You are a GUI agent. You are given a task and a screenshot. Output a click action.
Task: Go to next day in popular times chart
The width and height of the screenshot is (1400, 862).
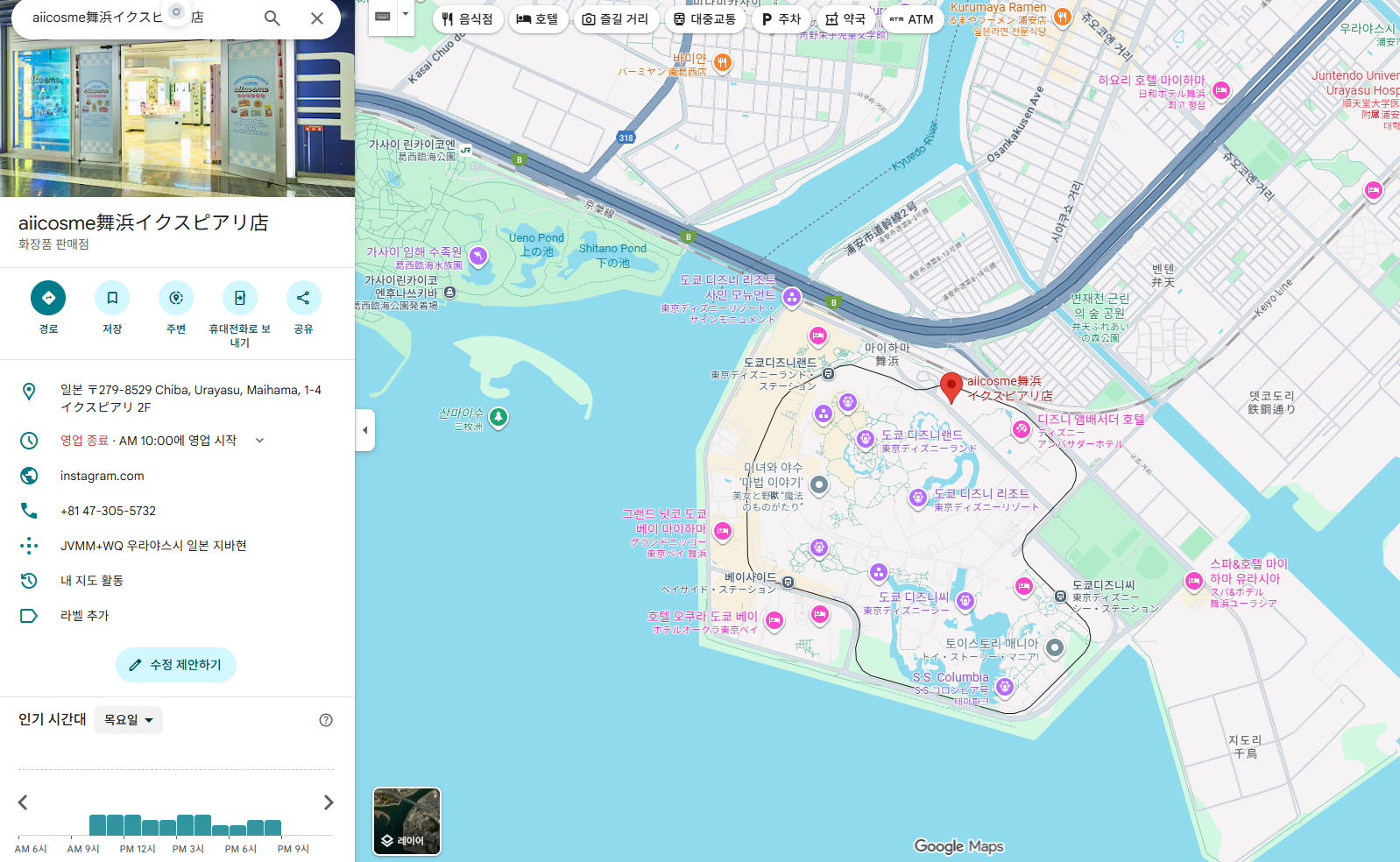[329, 802]
